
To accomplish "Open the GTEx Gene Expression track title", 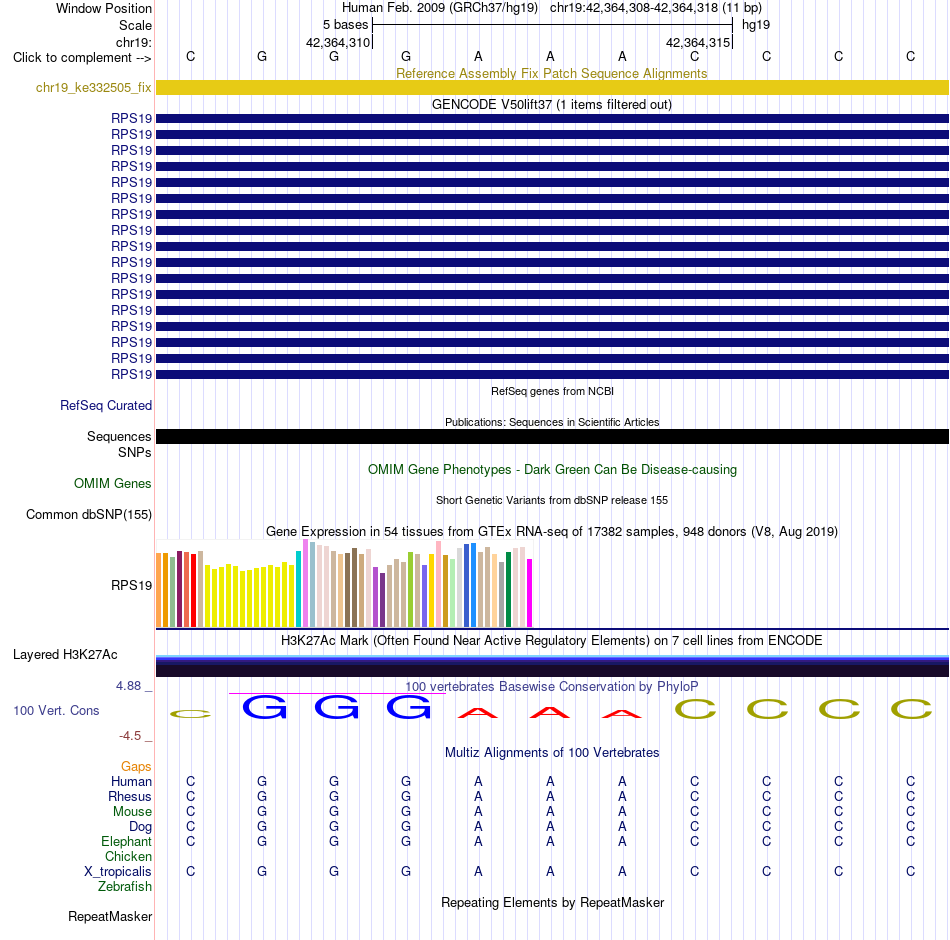I will [x=552, y=532].
